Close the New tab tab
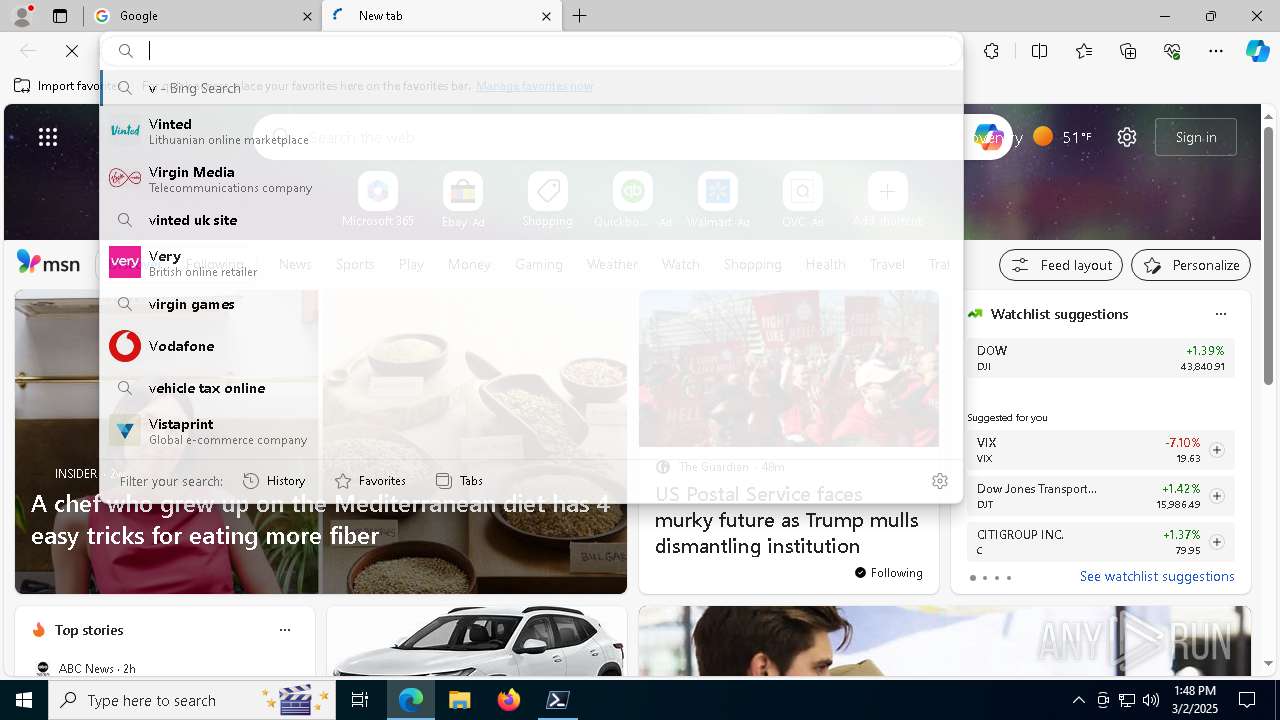The width and height of the screenshot is (1280, 720). tap(546, 16)
